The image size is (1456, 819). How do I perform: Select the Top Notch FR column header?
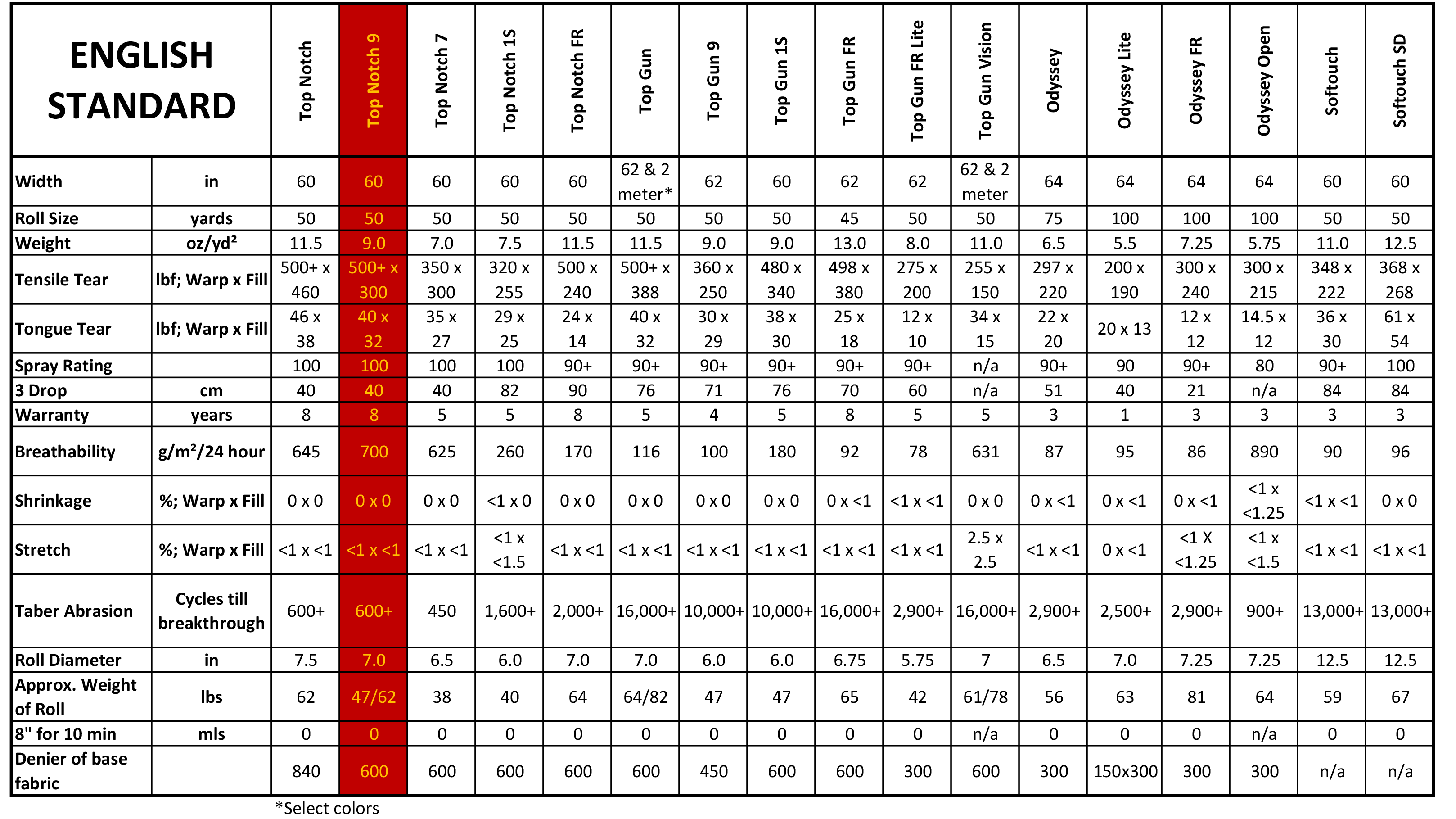(x=577, y=80)
